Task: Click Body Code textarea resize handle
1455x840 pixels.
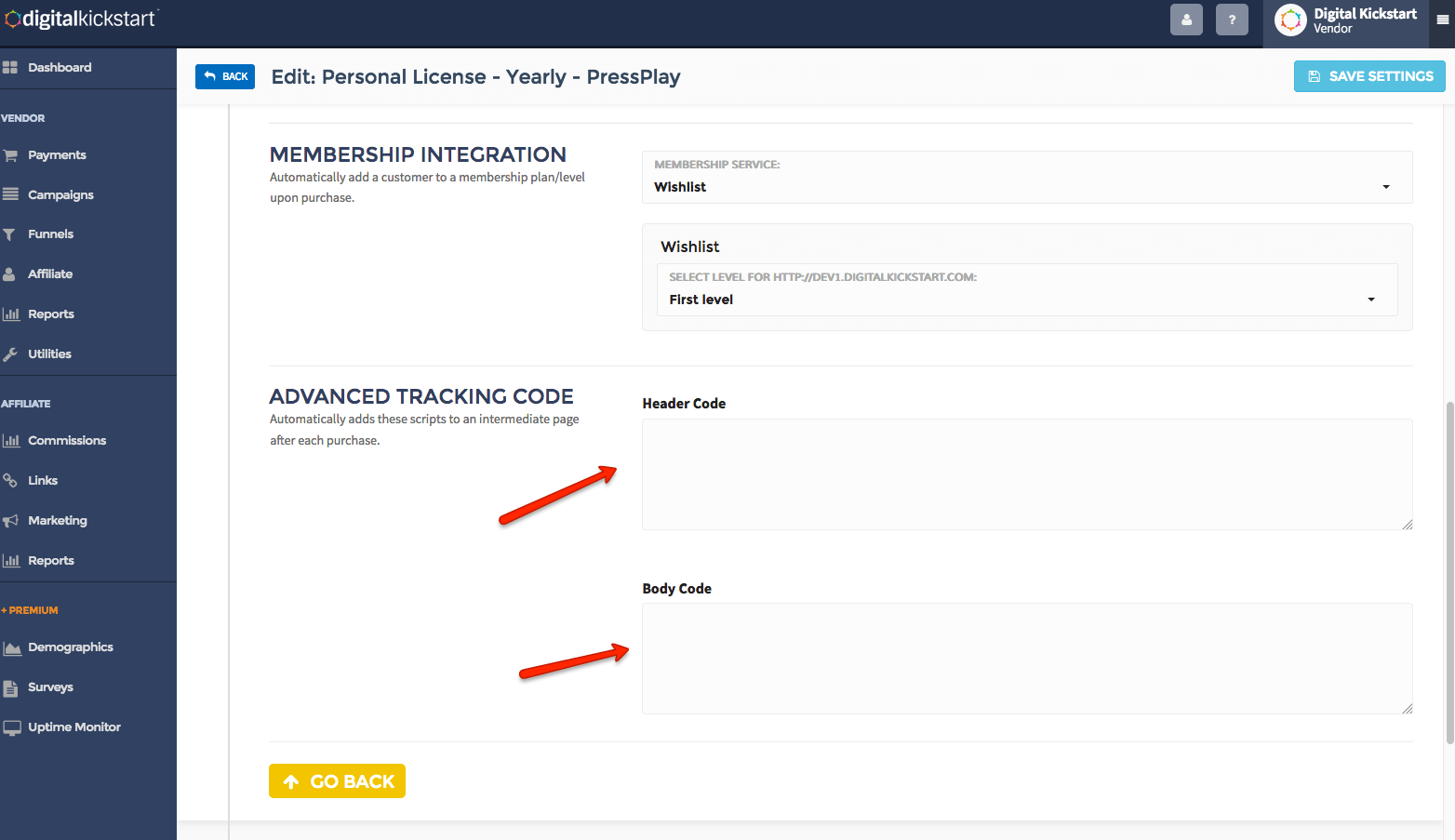Action: 1408,709
